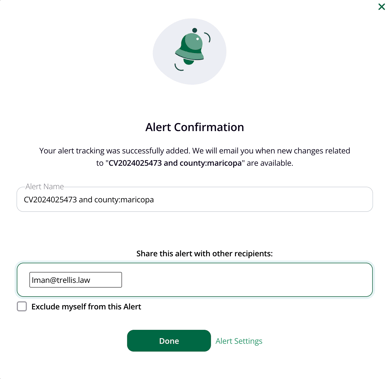389x379 pixels.
Task: Click the "Alert Confirmation" heading
Action: [x=194, y=127]
